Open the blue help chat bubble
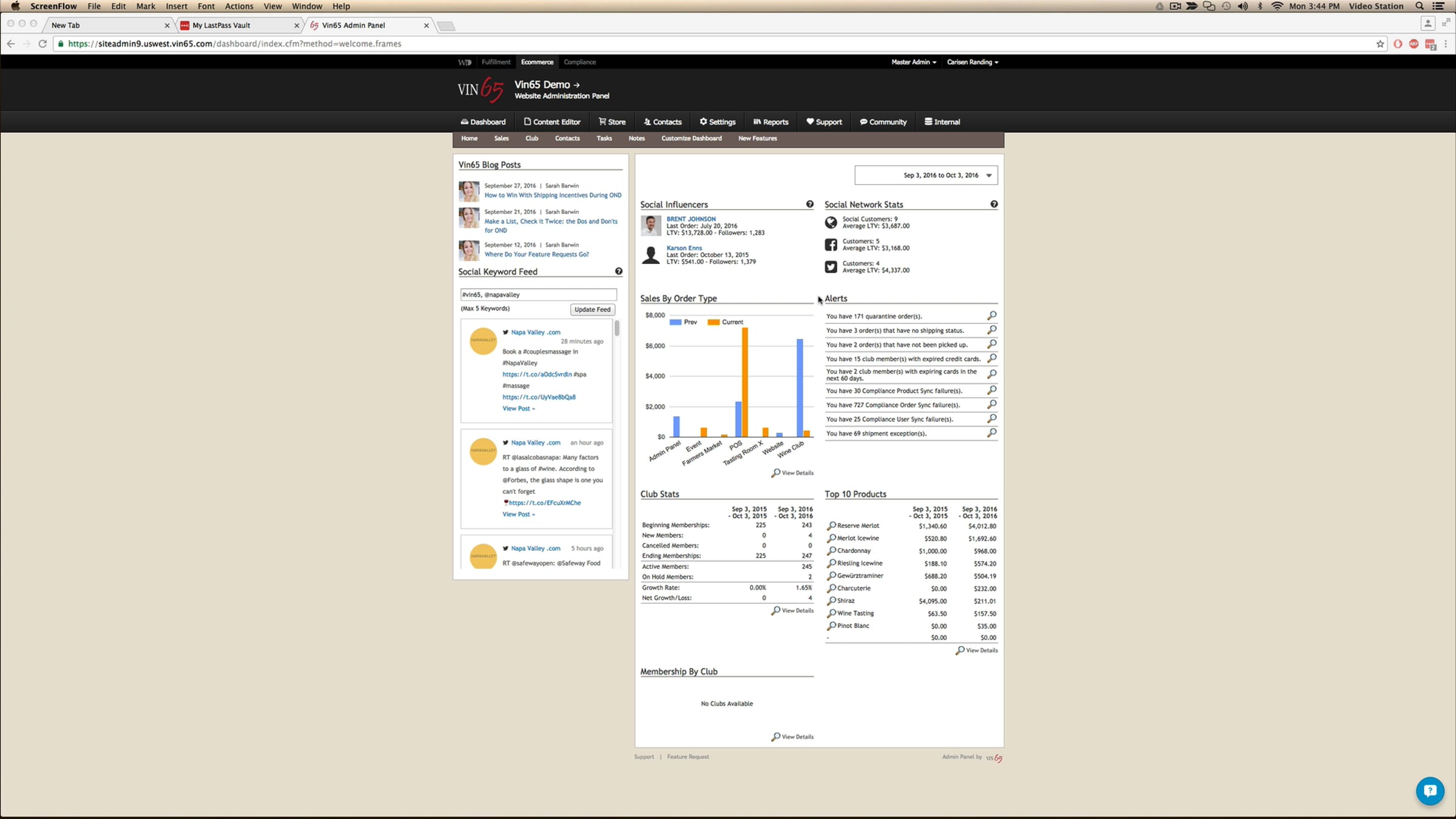 tap(1429, 790)
